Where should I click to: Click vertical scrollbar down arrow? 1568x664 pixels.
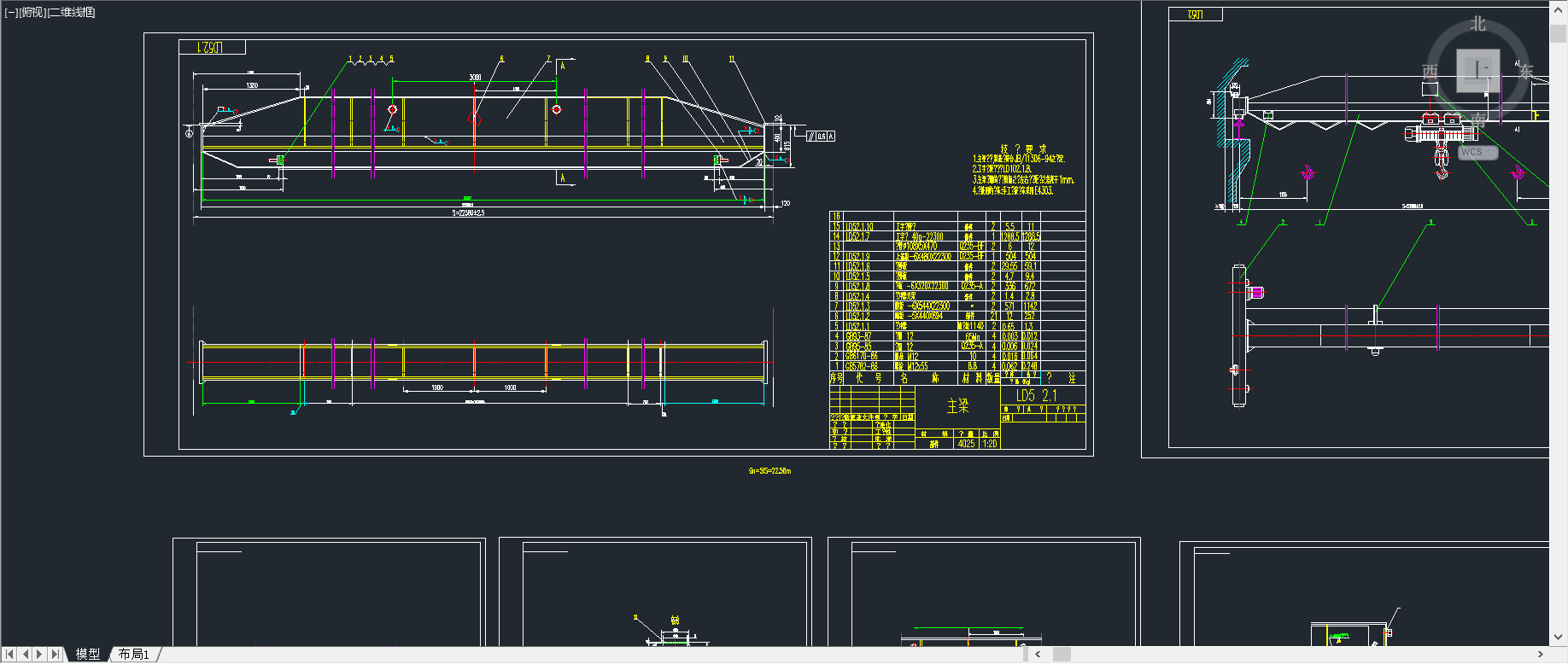(1559, 637)
